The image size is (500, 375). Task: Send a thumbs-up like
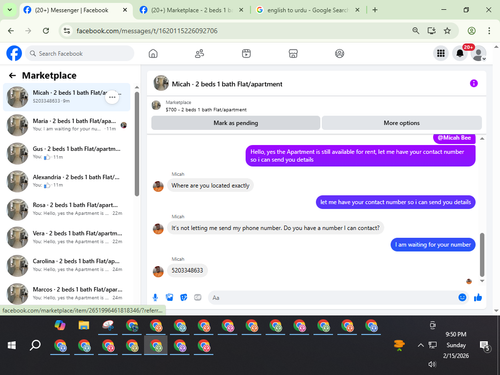[x=478, y=297]
